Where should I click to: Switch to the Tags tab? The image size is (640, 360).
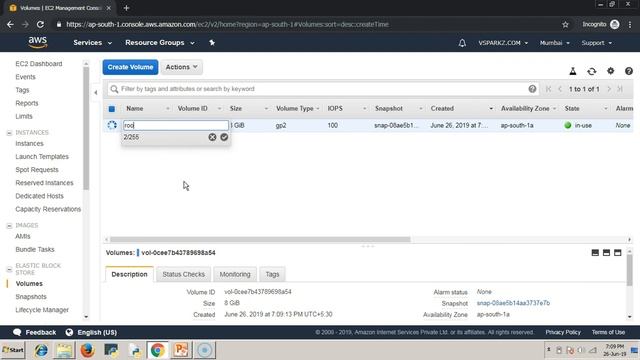click(x=272, y=274)
